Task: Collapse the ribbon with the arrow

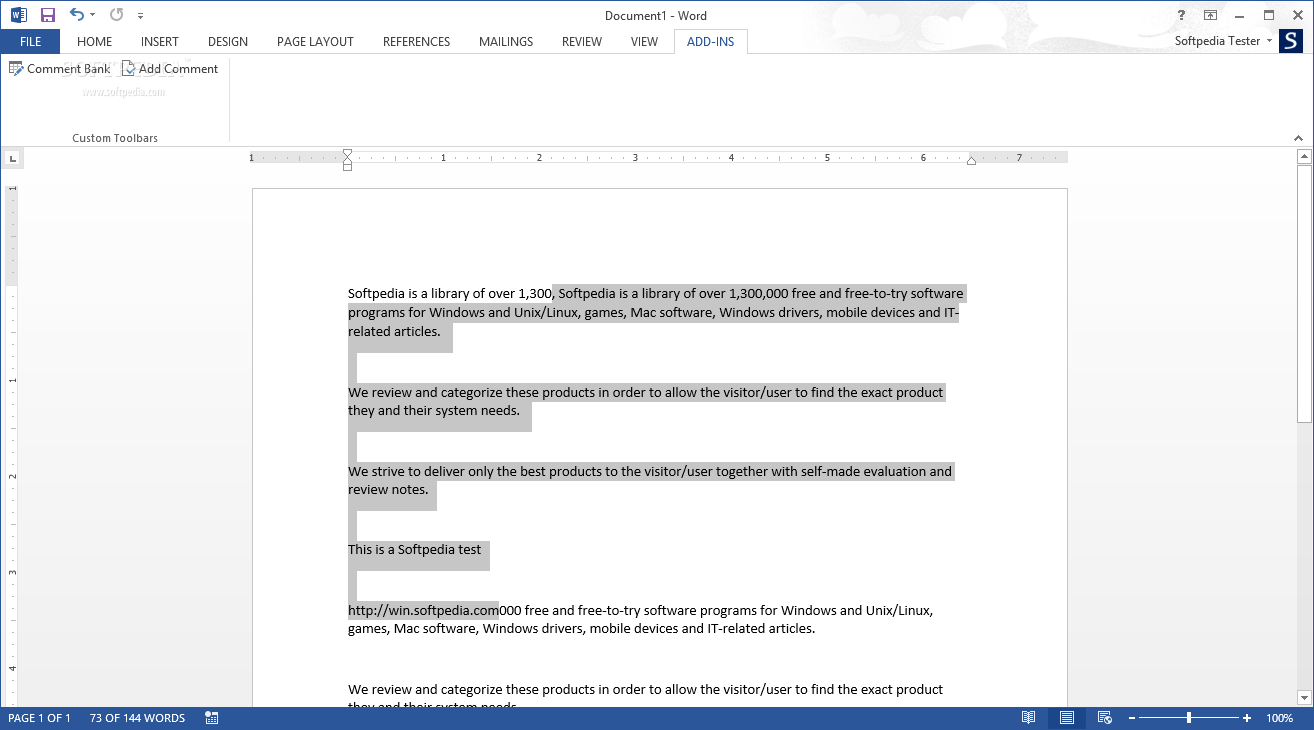Action: click(1299, 138)
